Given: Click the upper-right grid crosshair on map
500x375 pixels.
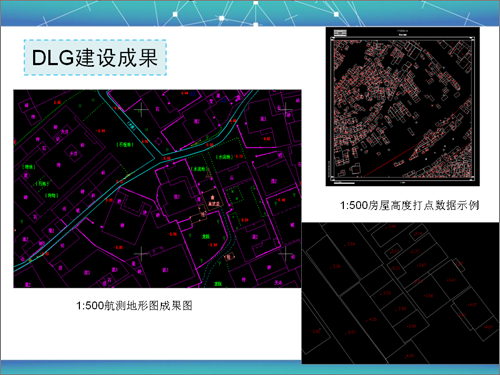Looking at the screenshot, I should pyautogui.click(x=286, y=109).
